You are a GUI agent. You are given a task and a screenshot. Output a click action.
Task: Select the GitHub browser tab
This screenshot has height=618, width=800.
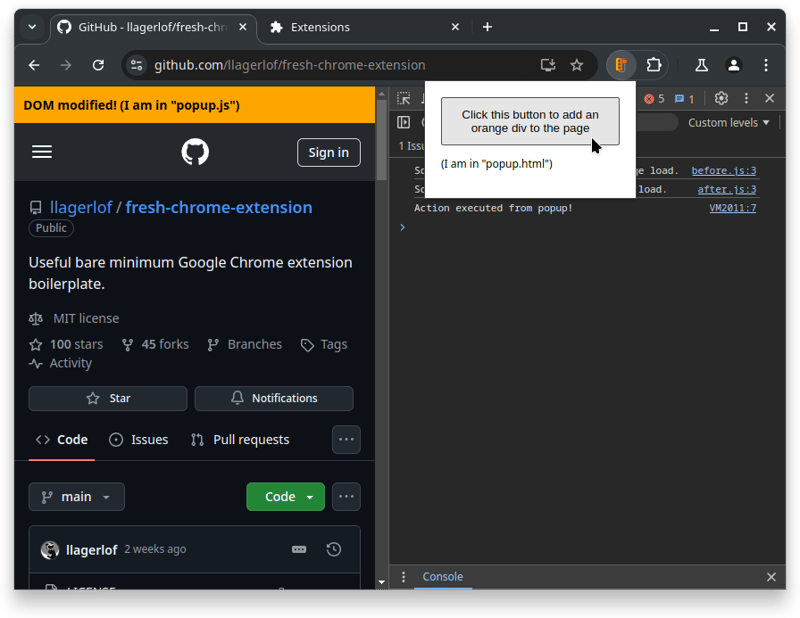click(153, 27)
